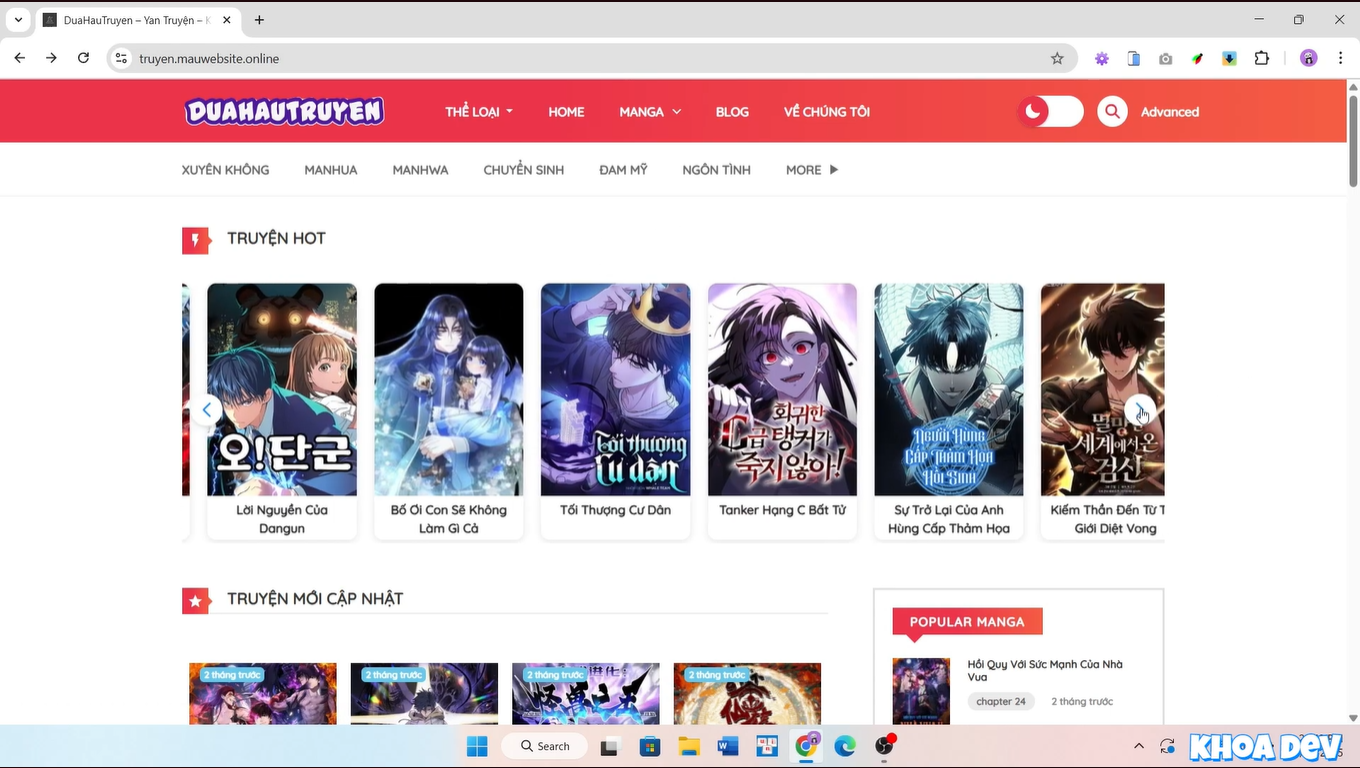Open Chrome three-dot menu
Screen dimensions: 1360x768
[1340, 59]
